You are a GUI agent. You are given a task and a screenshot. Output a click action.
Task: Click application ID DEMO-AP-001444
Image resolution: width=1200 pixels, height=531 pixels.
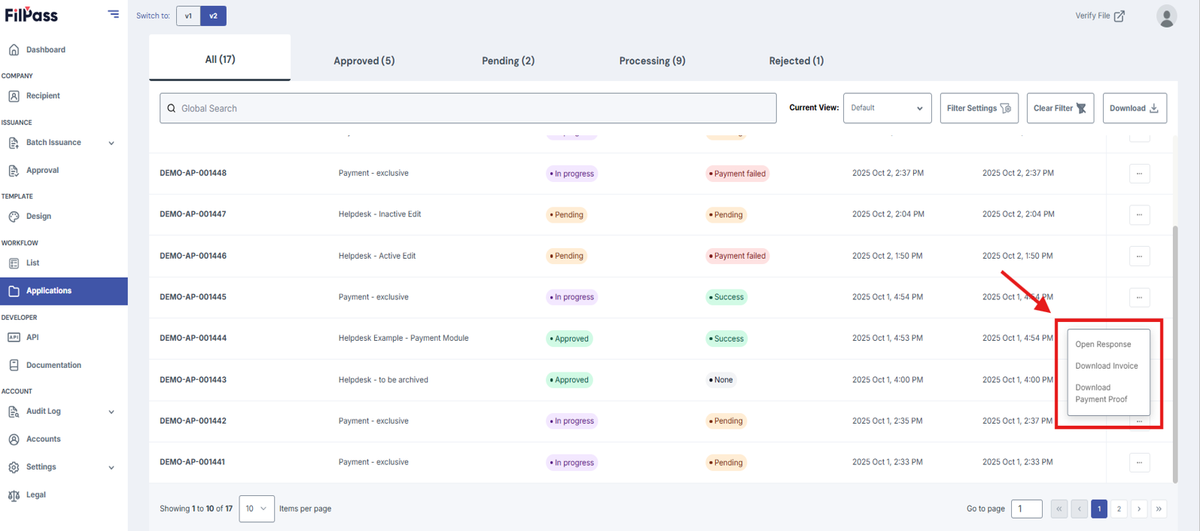193,338
